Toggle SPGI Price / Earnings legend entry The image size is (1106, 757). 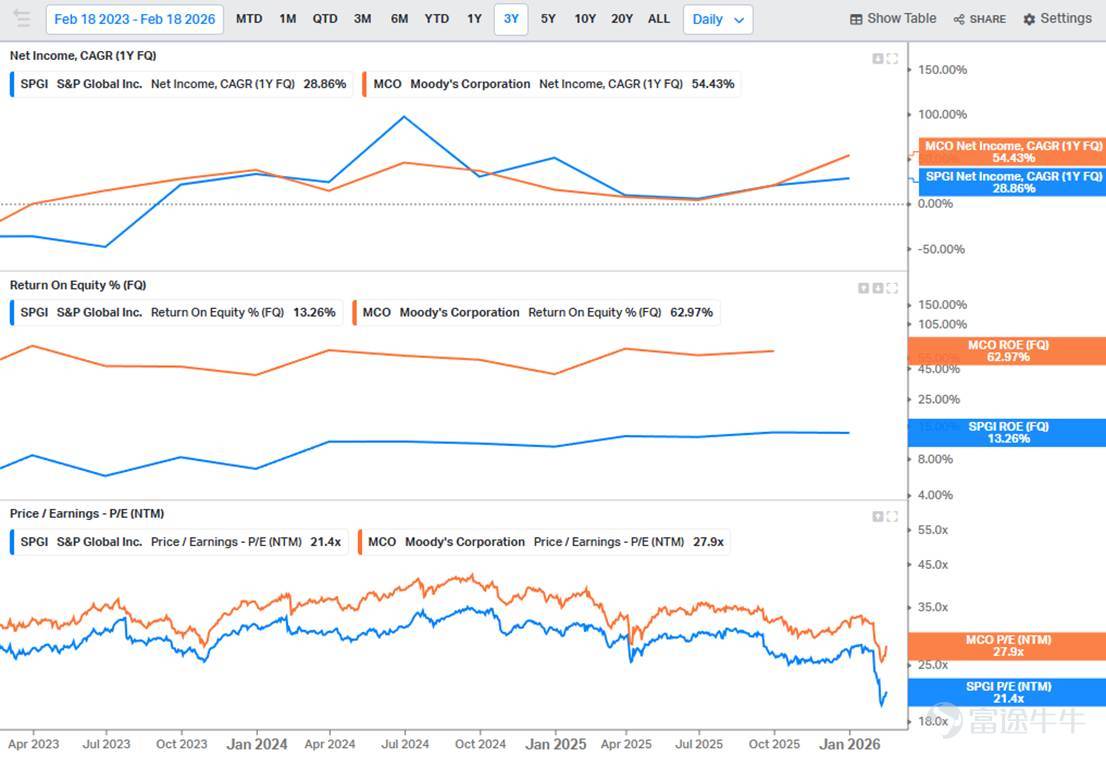(x=178, y=542)
